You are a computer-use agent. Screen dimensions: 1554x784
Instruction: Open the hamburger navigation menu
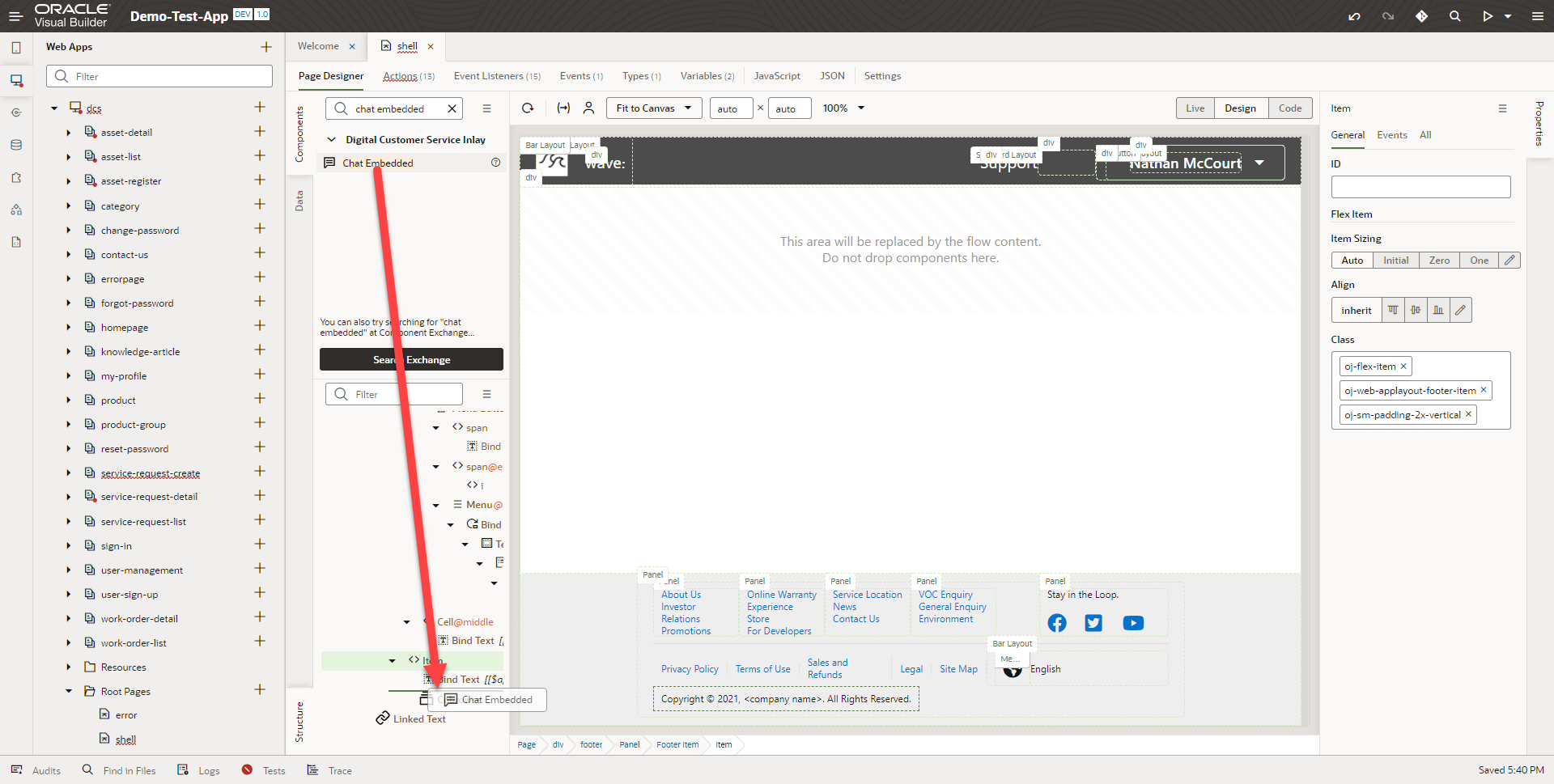coord(15,15)
